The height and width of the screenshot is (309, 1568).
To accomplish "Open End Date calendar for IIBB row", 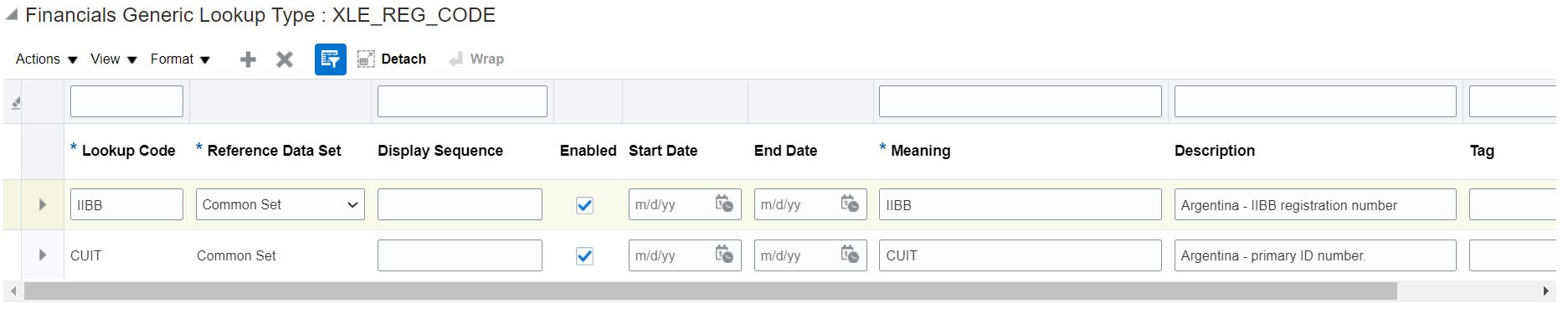I will click(850, 204).
